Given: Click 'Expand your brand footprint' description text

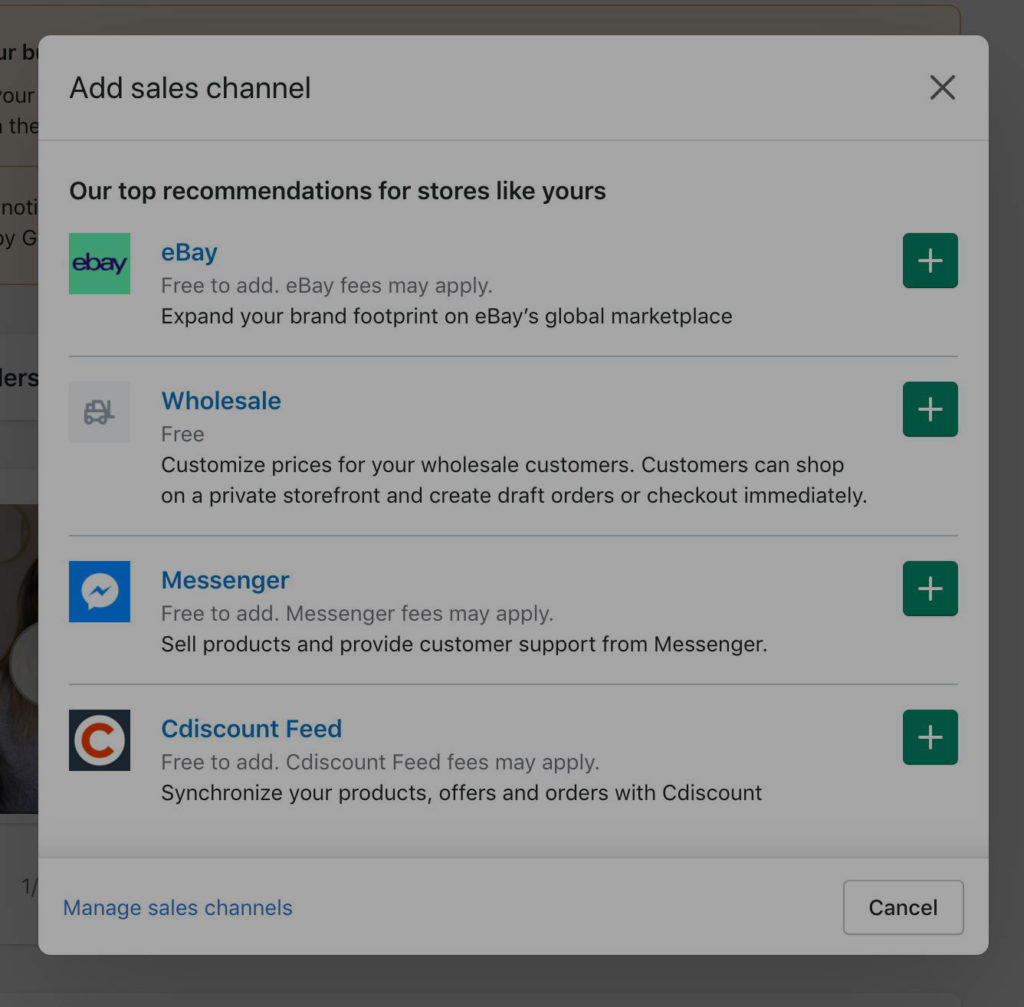Looking at the screenshot, I should point(447,316).
